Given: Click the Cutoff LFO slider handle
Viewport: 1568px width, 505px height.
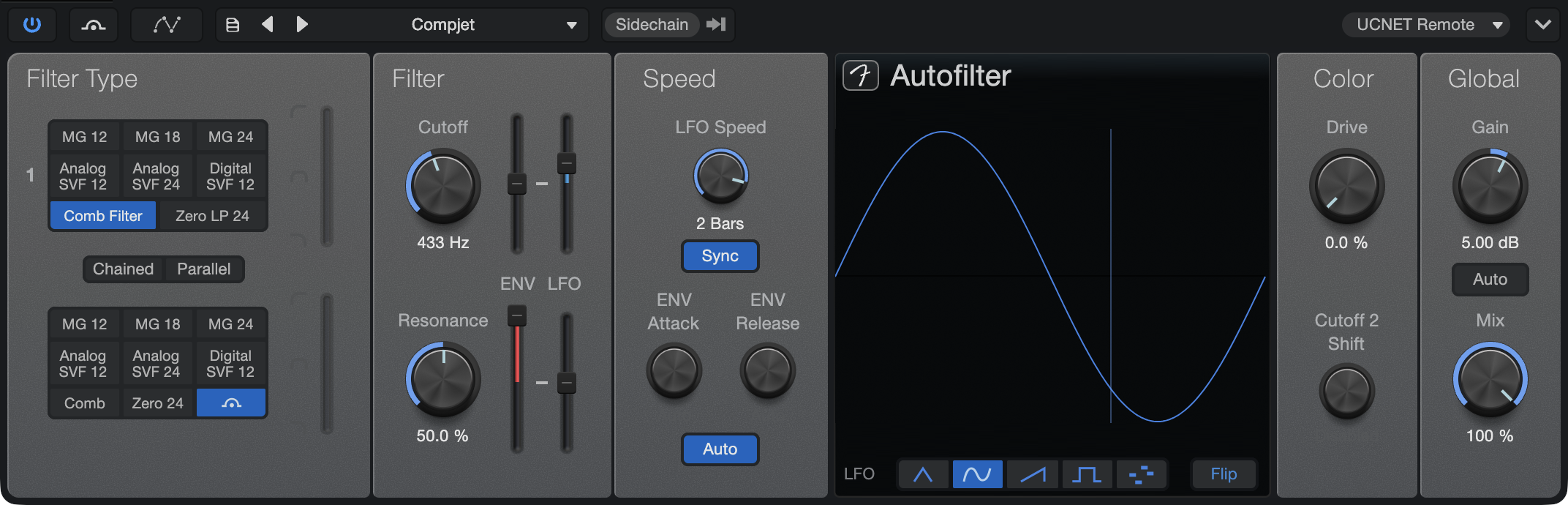Looking at the screenshot, I should coord(567,162).
